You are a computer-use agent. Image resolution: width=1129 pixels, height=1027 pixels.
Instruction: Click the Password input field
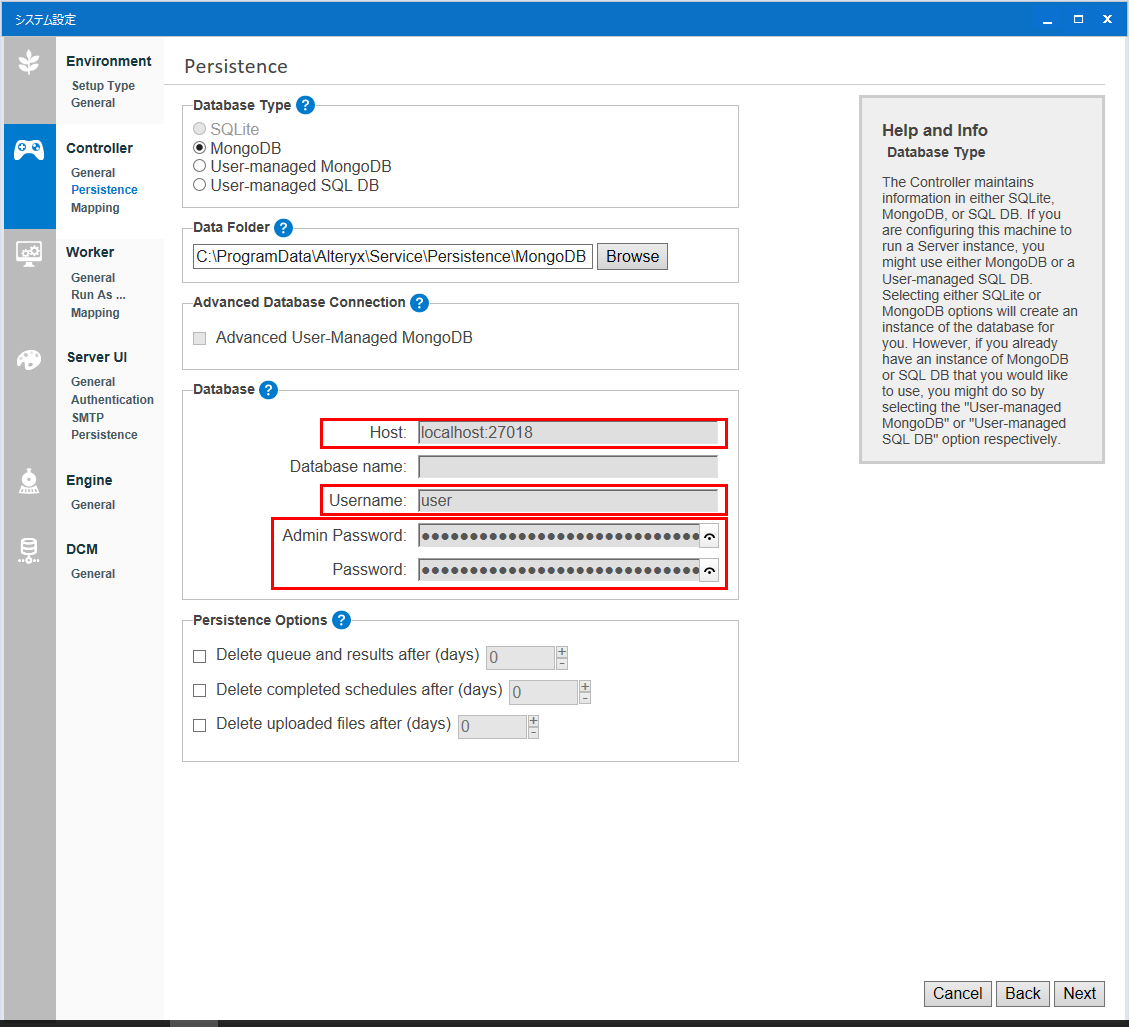[x=559, y=571]
